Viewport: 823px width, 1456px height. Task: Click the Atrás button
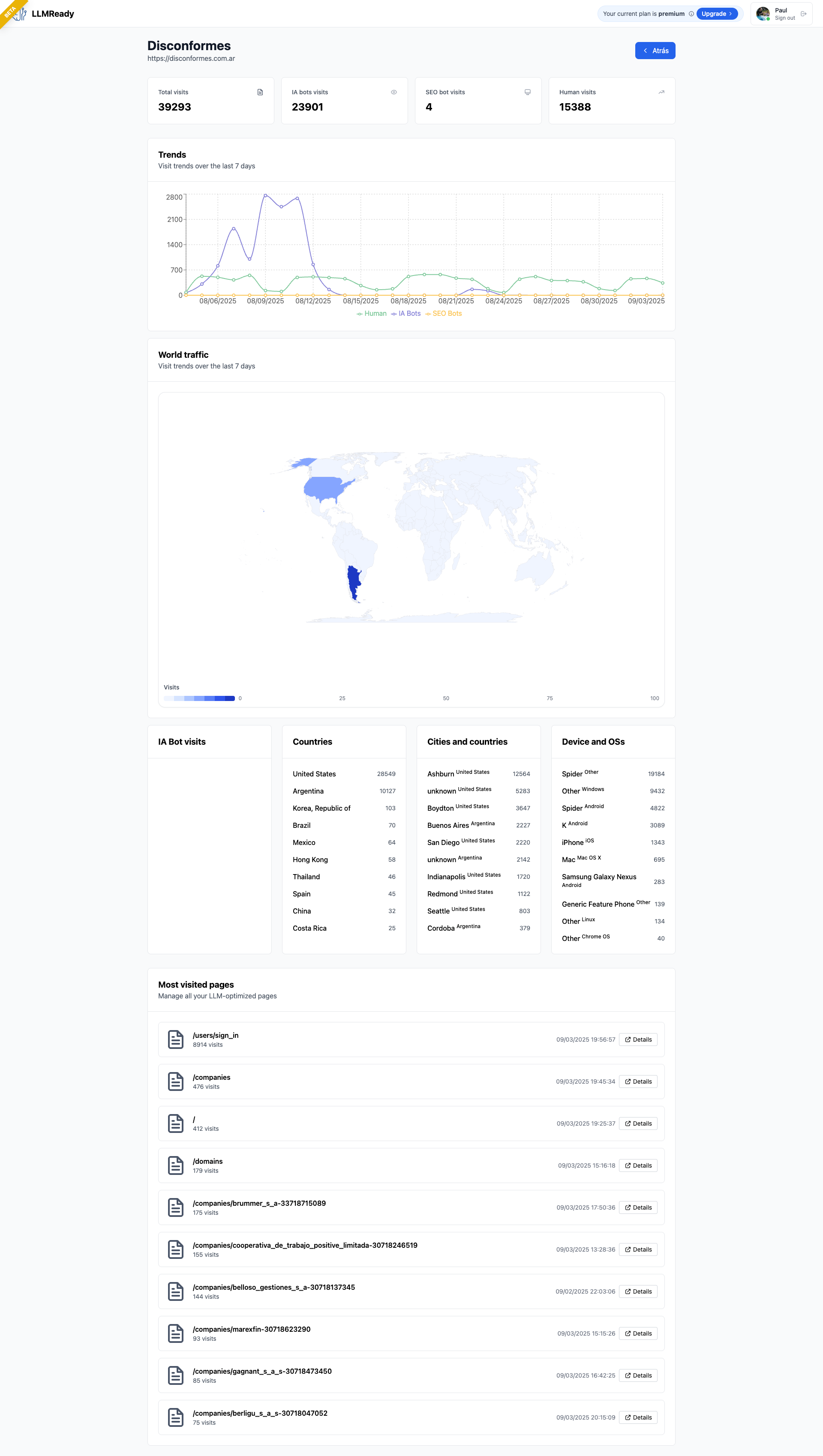[x=655, y=50]
